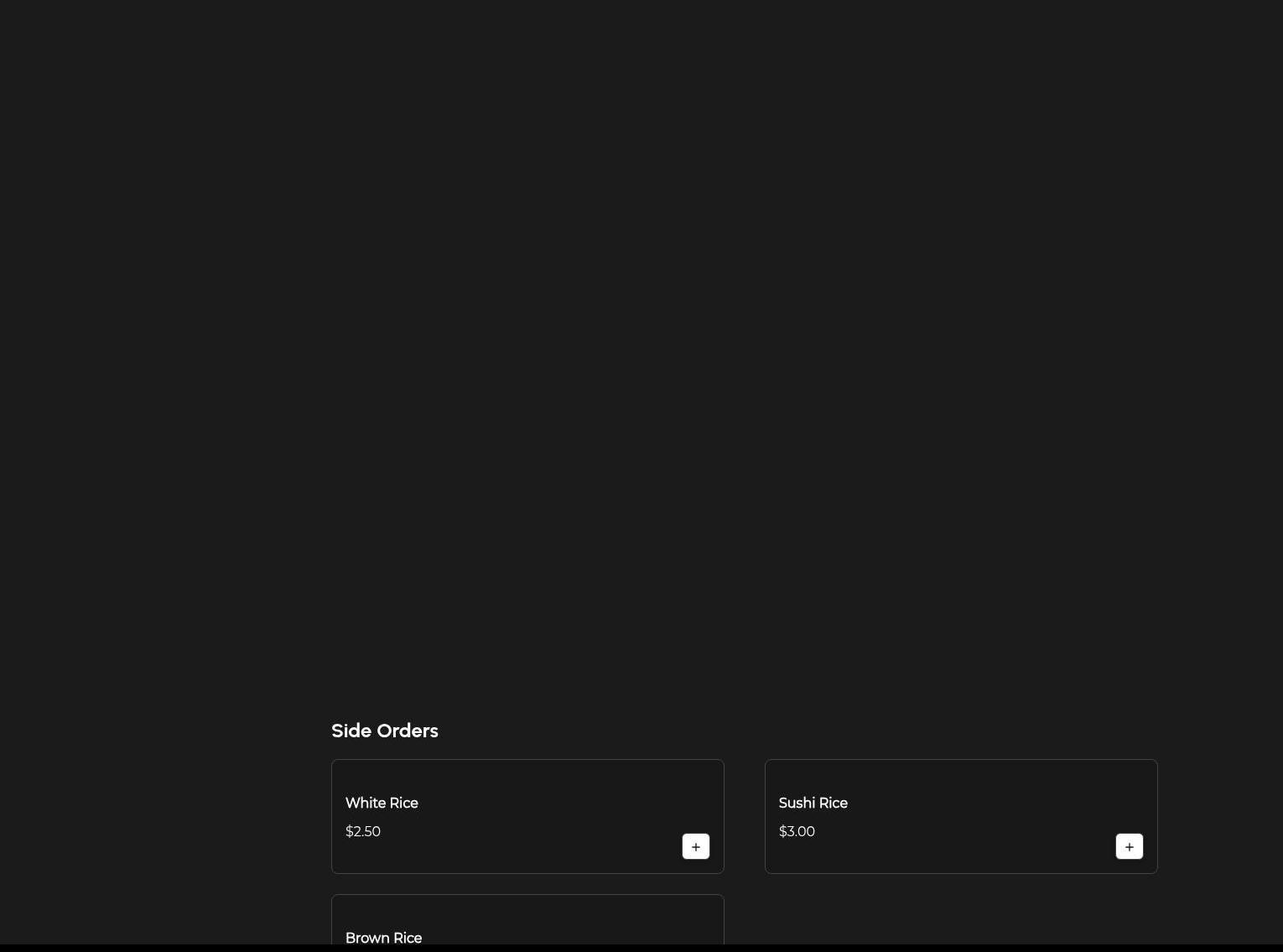Click the Side Orders section heading

coord(385,731)
